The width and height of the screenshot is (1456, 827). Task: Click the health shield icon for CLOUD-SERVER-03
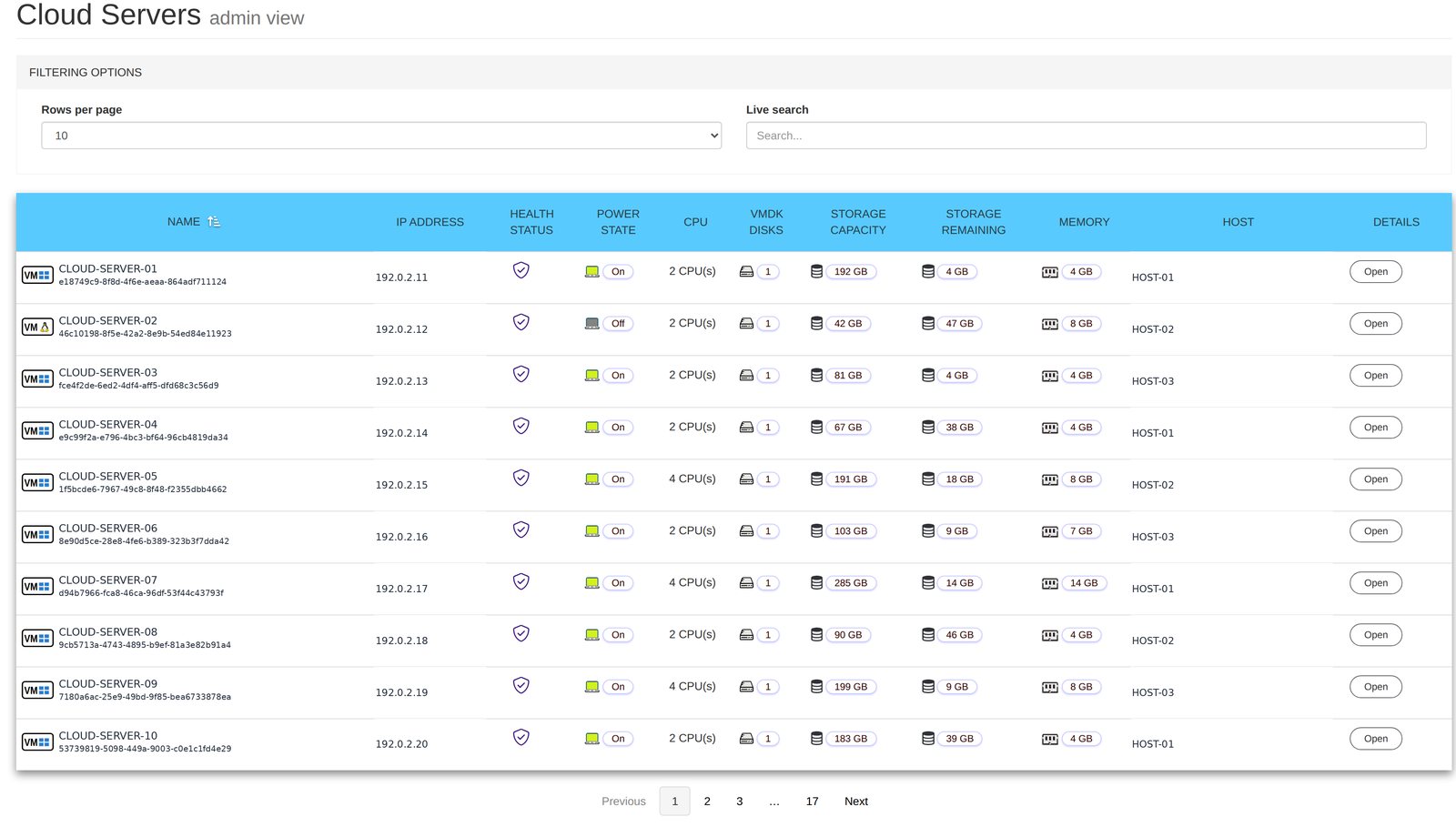point(521,374)
